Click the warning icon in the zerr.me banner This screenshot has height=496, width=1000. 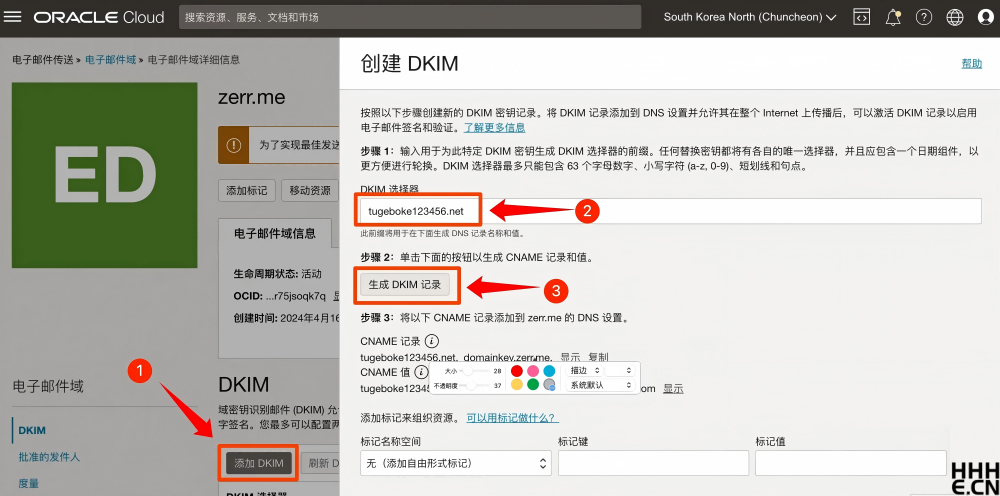[x=234, y=145]
